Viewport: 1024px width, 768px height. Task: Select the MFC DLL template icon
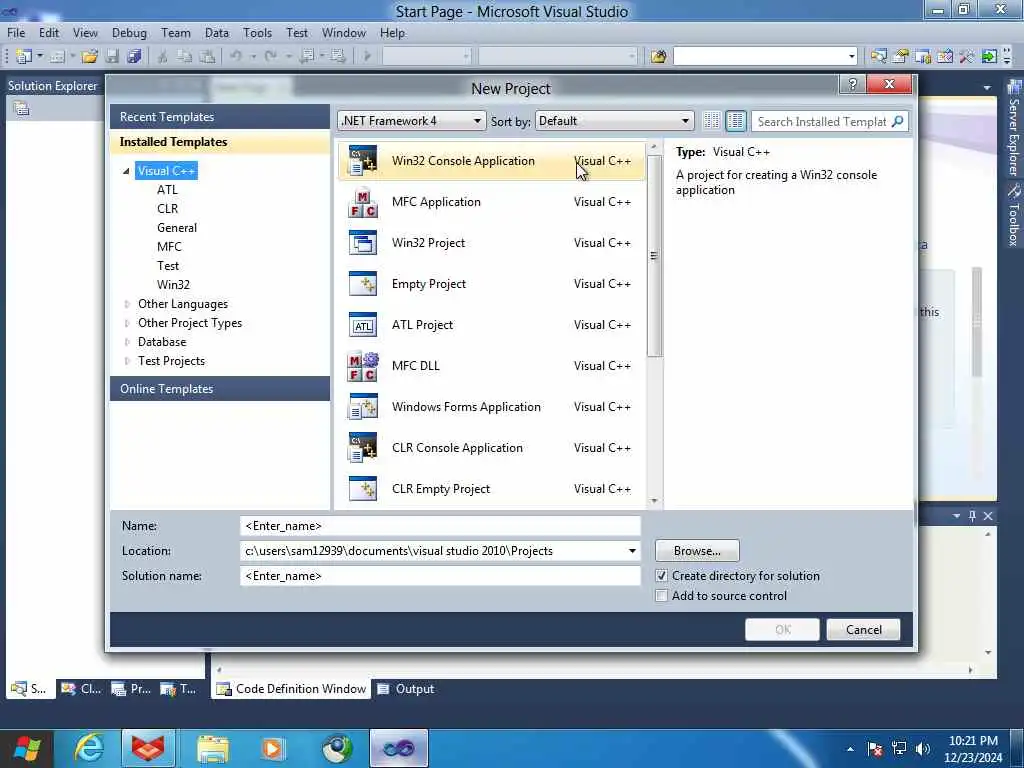362,366
